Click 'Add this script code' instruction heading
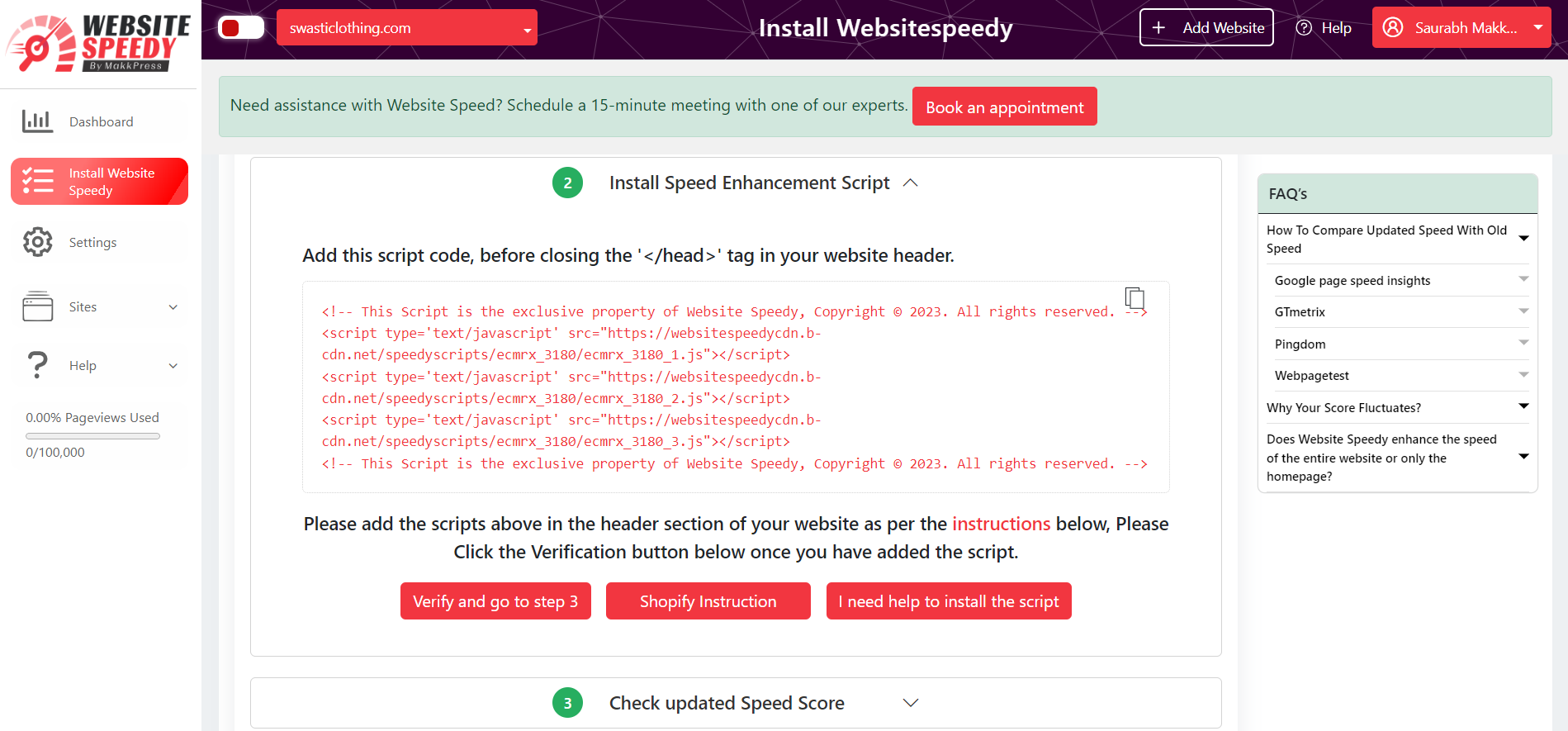Viewport: 1568px width, 731px height. click(x=628, y=256)
